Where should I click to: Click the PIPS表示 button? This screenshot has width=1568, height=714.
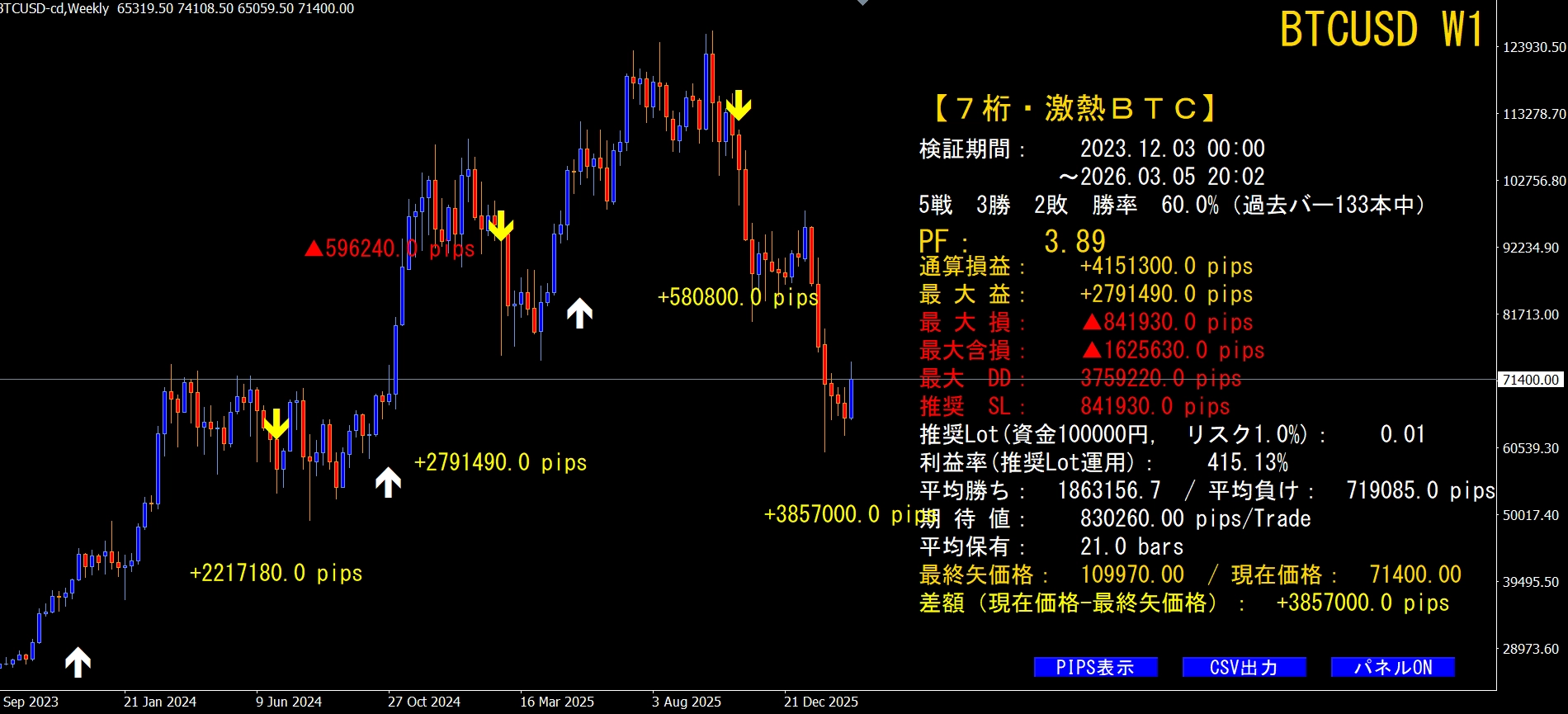pos(1095,667)
